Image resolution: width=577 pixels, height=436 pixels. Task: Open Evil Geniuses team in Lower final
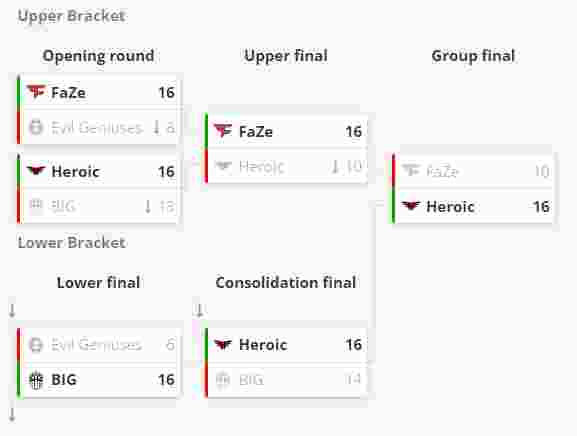[x=96, y=345]
